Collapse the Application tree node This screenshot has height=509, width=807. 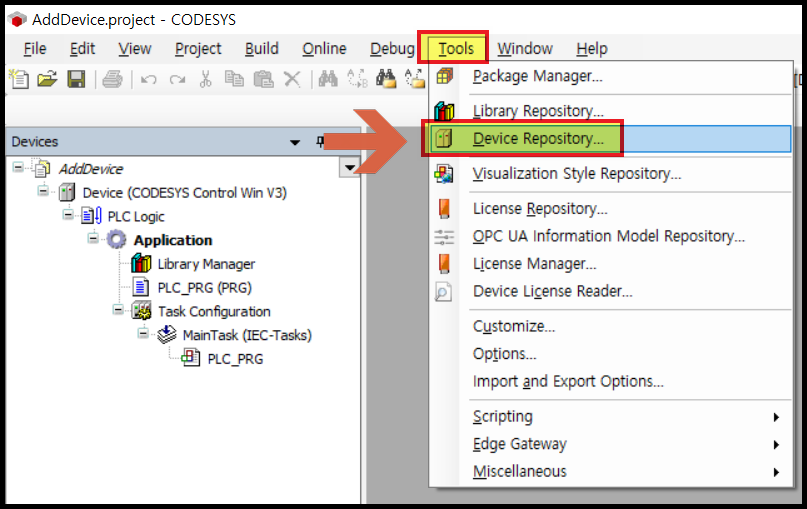click(x=93, y=238)
